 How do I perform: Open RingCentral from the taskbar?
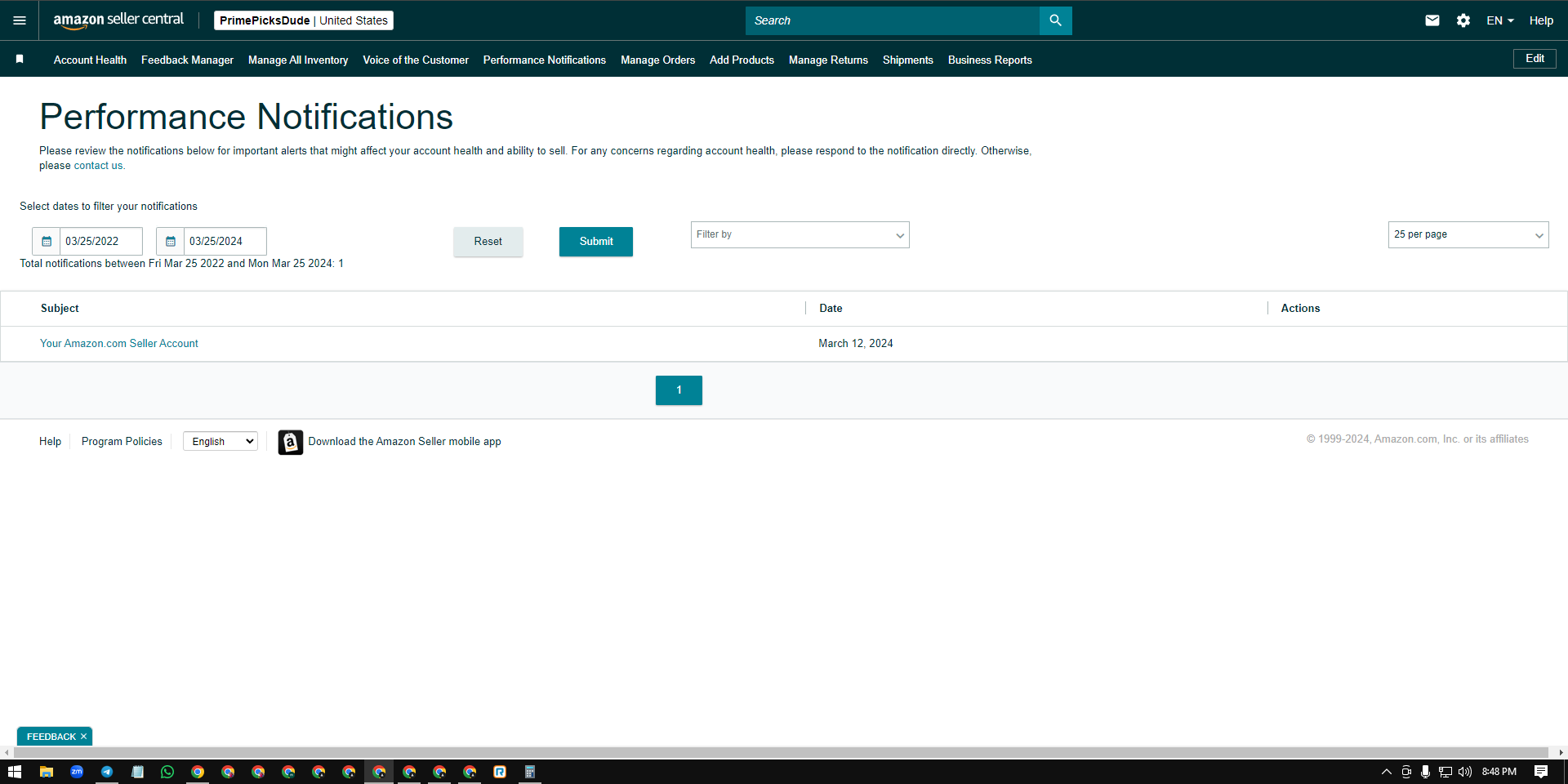(500, 772)
